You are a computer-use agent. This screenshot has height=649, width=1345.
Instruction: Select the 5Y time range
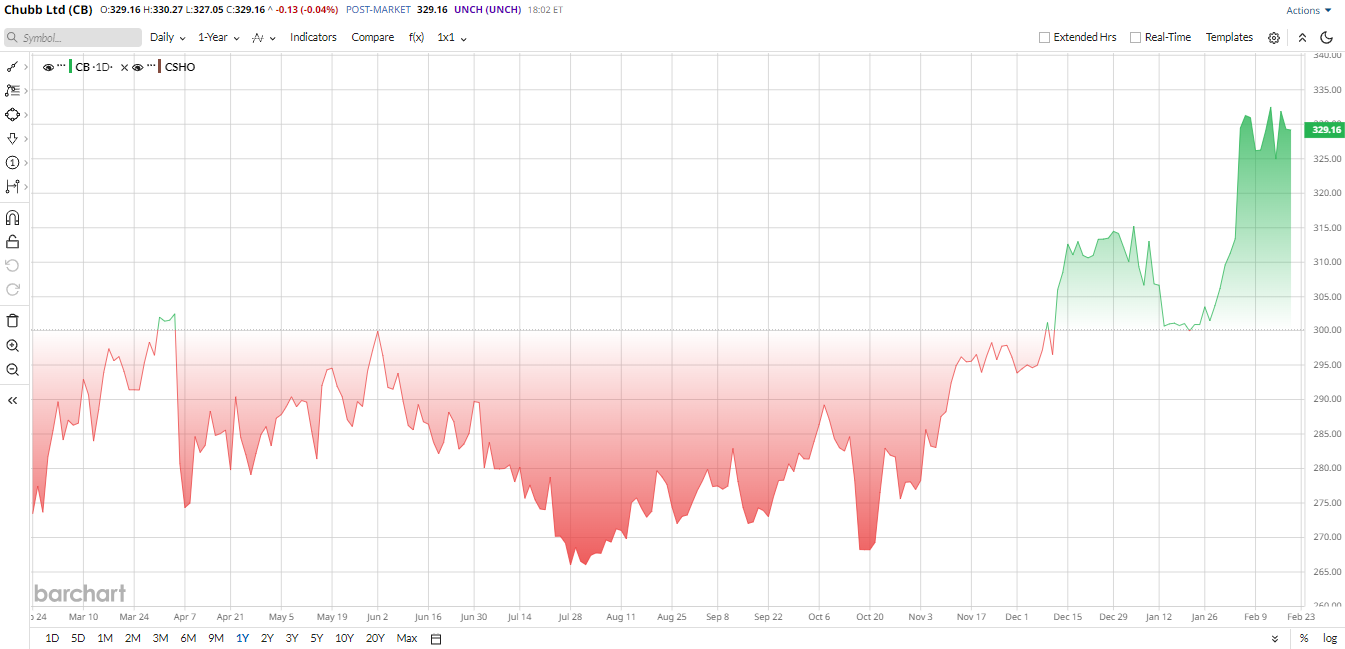click(316, 638)
